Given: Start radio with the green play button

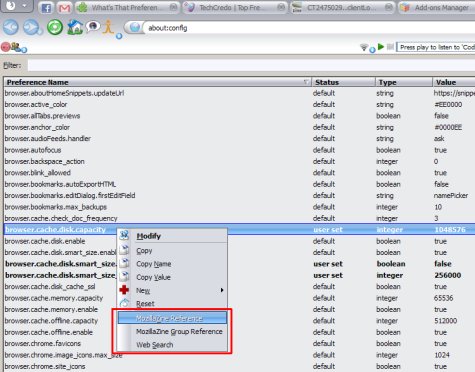Looking at the screenshot, I should click(381, 47).
